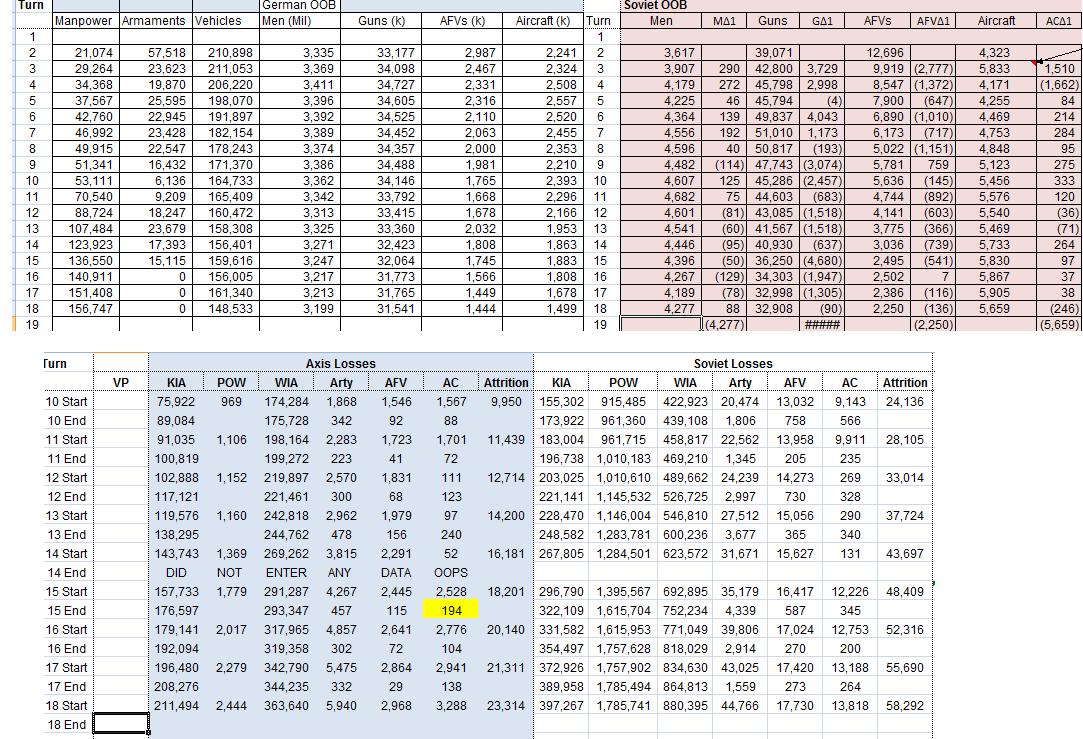Click the VP column header
The width and height of the screenshot is (1083, 739).
121,383
